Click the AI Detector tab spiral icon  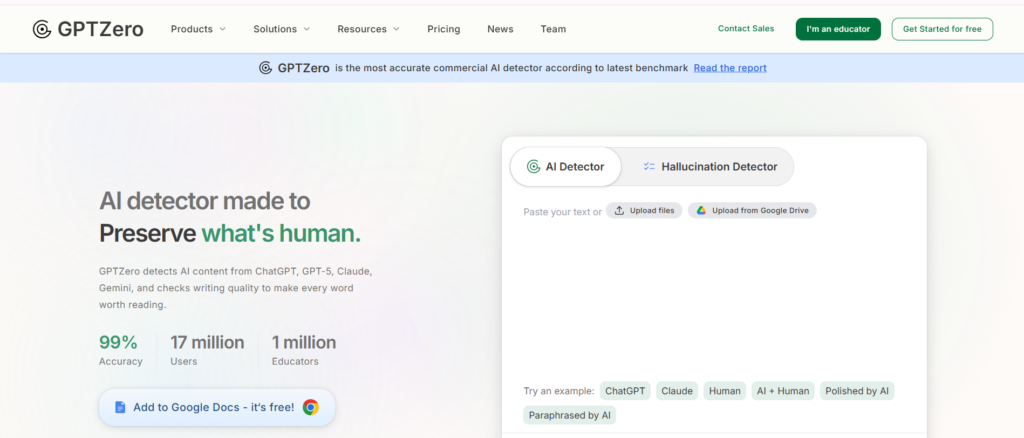(534, 166)
